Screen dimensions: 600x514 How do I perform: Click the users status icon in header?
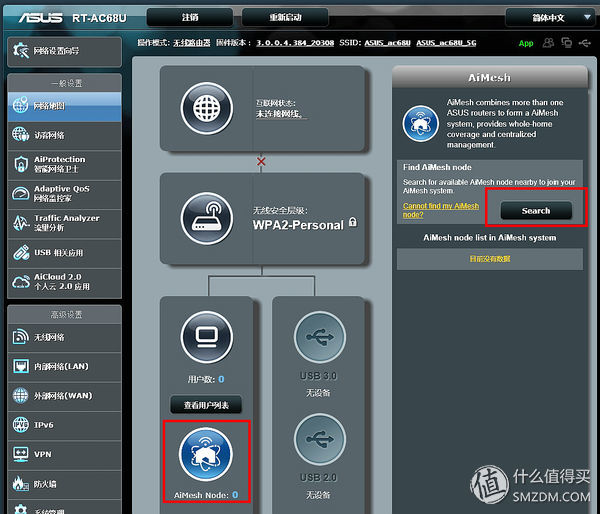(548, 42)
